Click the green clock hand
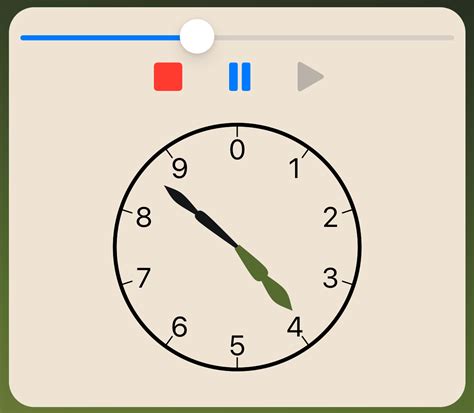The height and width of the screenshot is (413, 474). coord(264,278)
